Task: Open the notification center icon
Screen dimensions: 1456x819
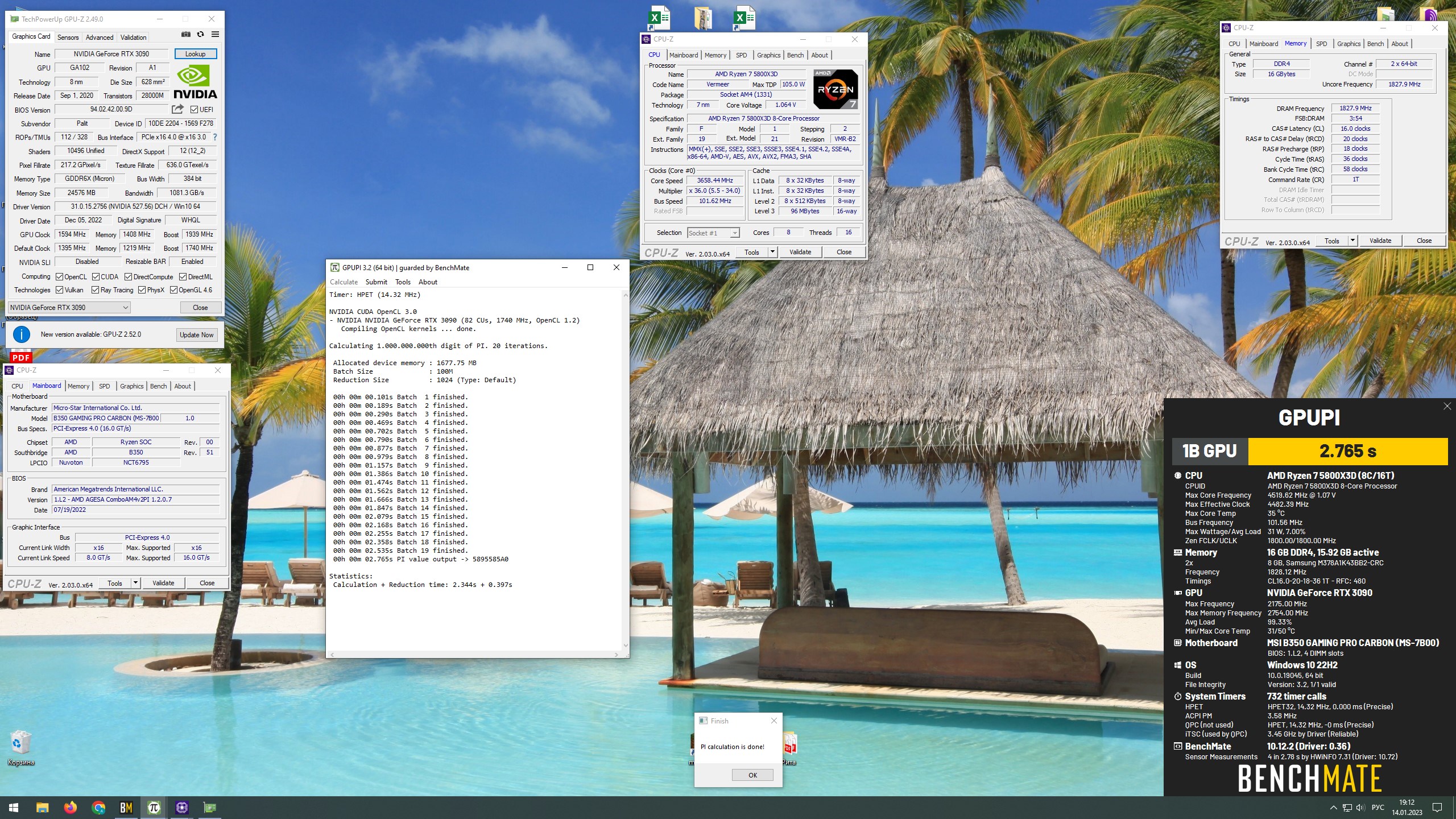Action: point(1437,808)
